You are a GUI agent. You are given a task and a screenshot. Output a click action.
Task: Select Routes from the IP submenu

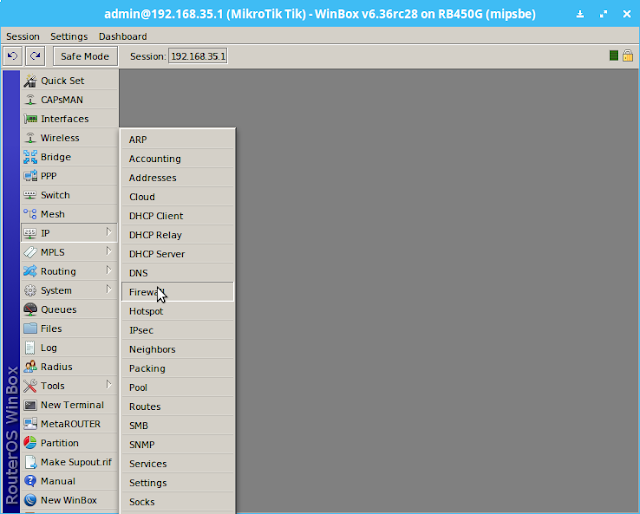pyautogui.click(x=178, y=407)
